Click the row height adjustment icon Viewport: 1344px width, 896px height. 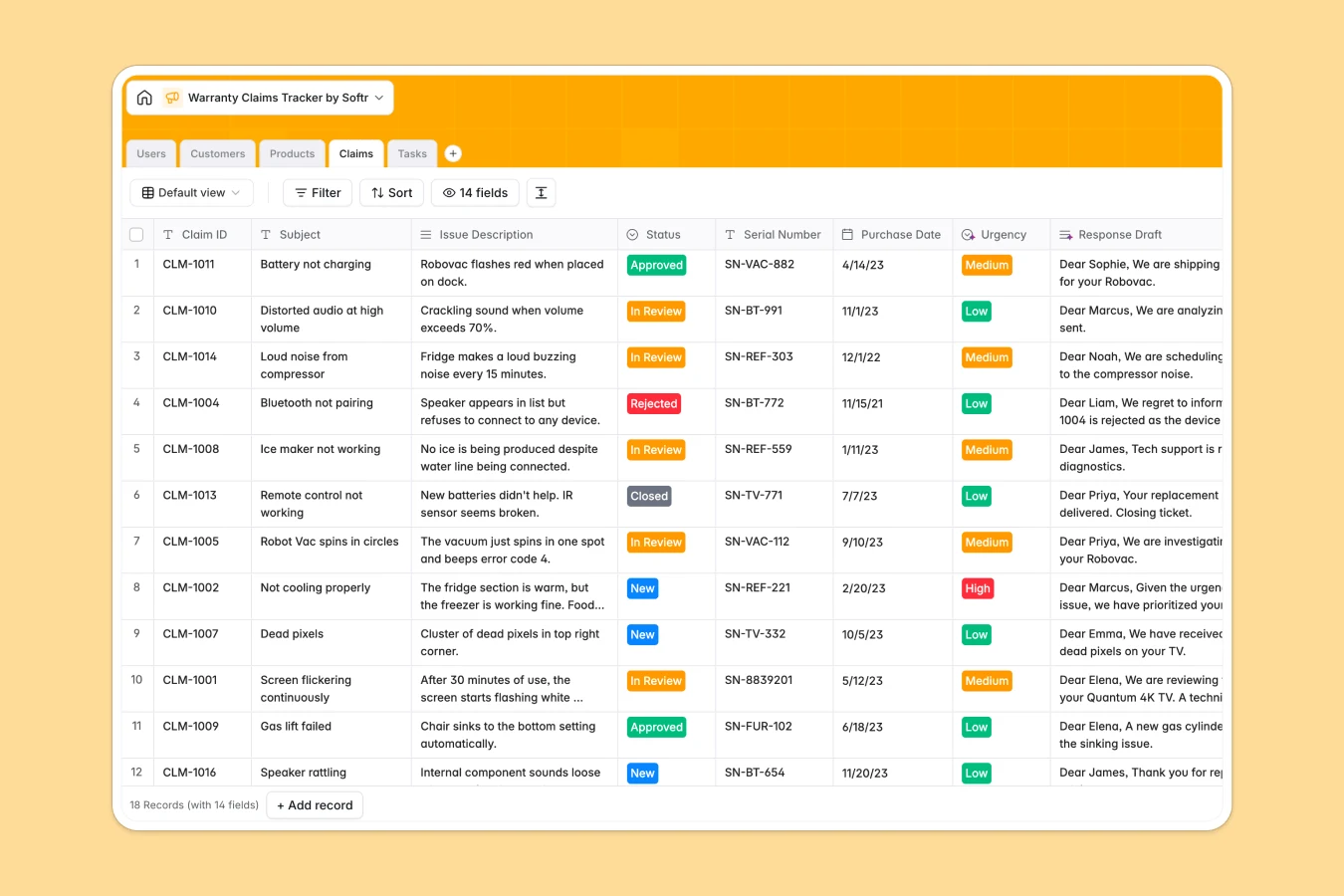click(541, 192)
